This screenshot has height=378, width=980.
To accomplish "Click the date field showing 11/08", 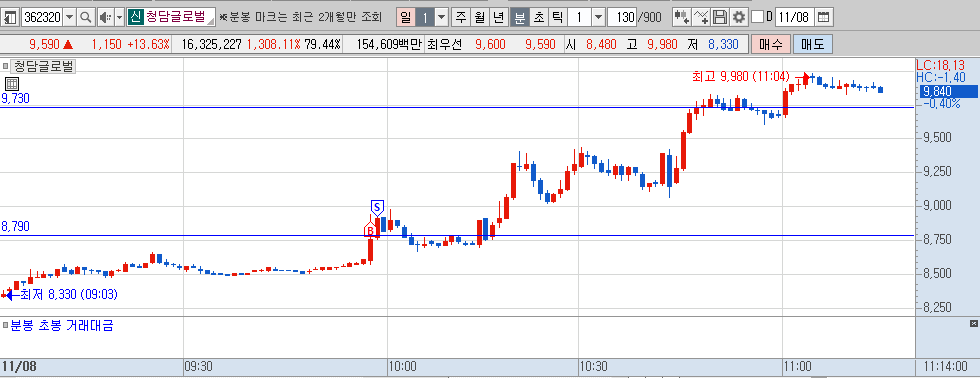I will click(794, 17).
